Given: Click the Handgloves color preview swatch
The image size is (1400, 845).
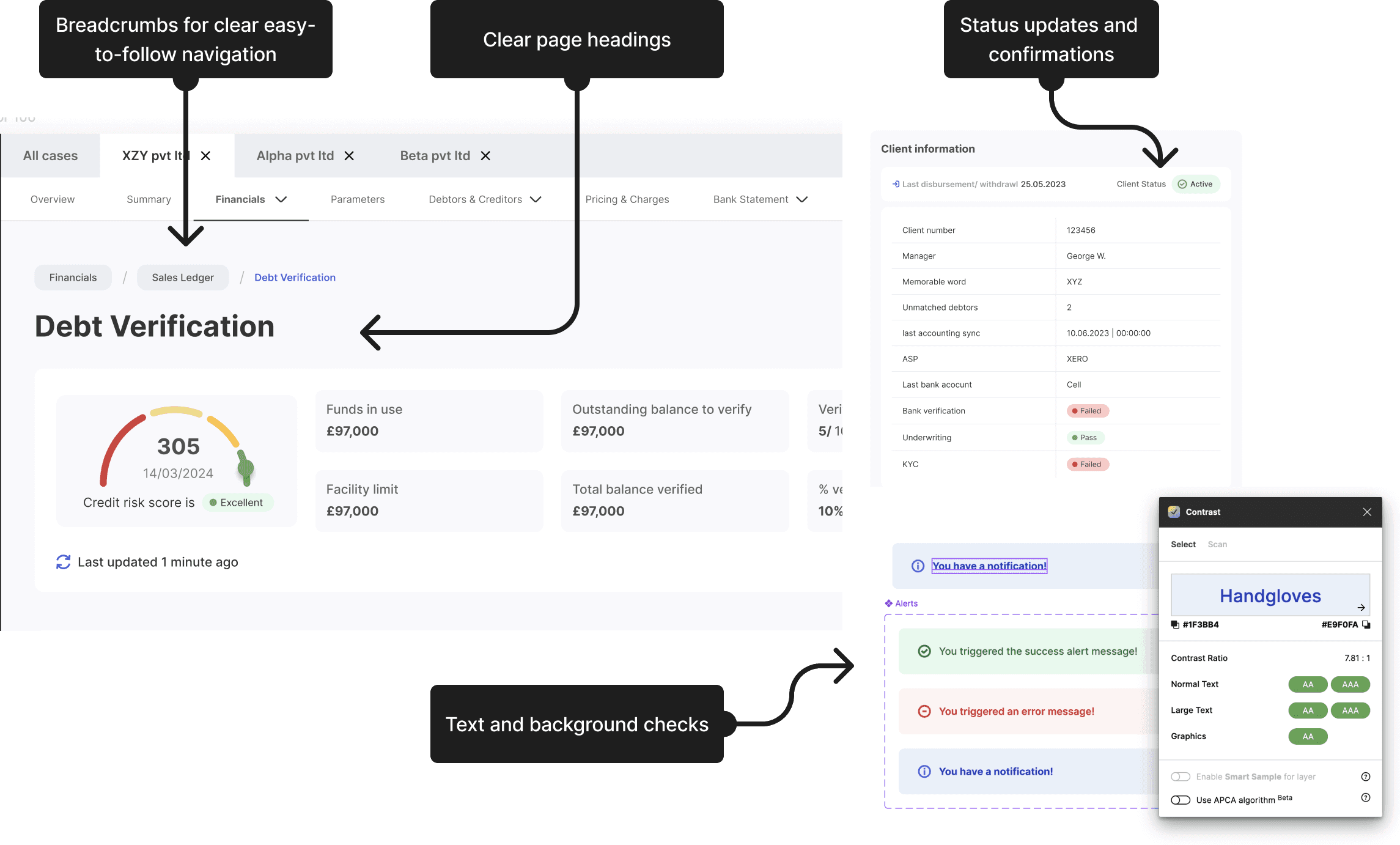Looking at the screenshot, I should pyautogui.click(x=1270, y=595).
